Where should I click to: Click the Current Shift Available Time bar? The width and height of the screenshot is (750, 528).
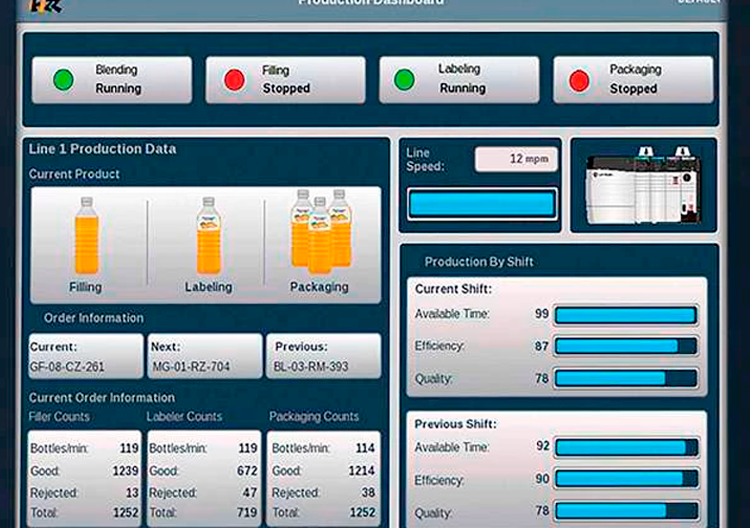[626, 315]
